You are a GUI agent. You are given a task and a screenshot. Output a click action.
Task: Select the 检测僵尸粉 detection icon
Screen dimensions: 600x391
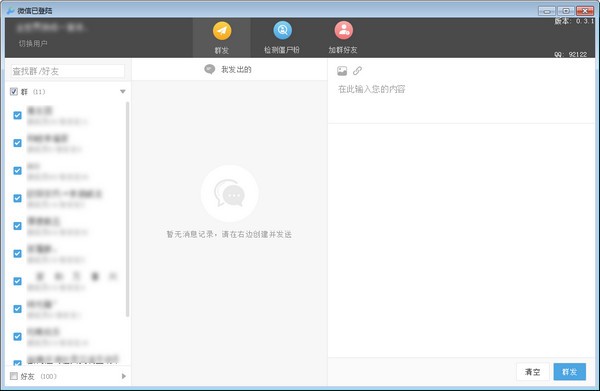[x=282, y=30]
